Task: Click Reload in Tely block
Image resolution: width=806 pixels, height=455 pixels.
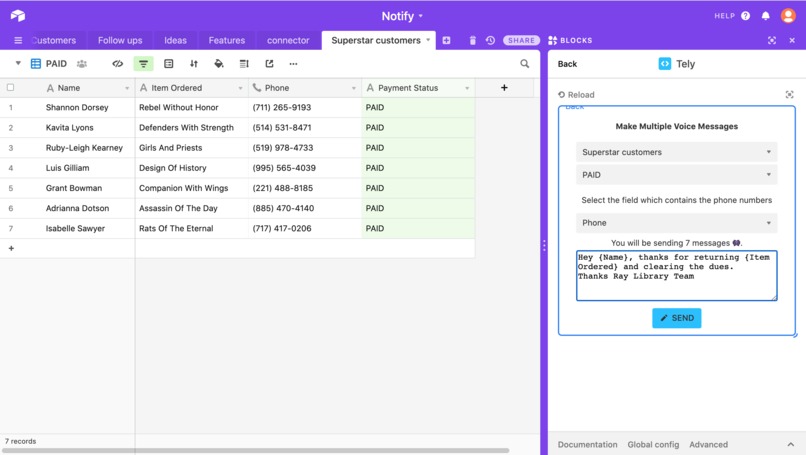Action: point(576,95)
